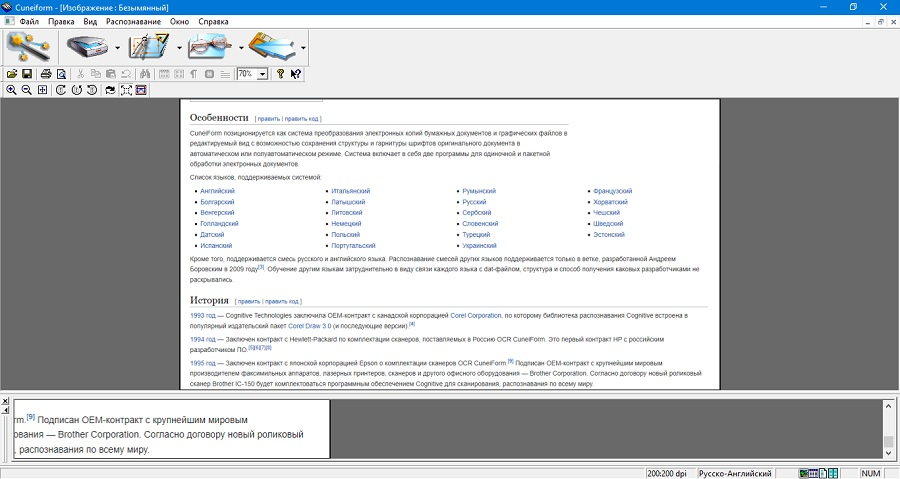Image resolution: width=900 pixels, height=479 pixels.
Task: Click the Русско-Английский status bar field
Action: pos(734,472)
